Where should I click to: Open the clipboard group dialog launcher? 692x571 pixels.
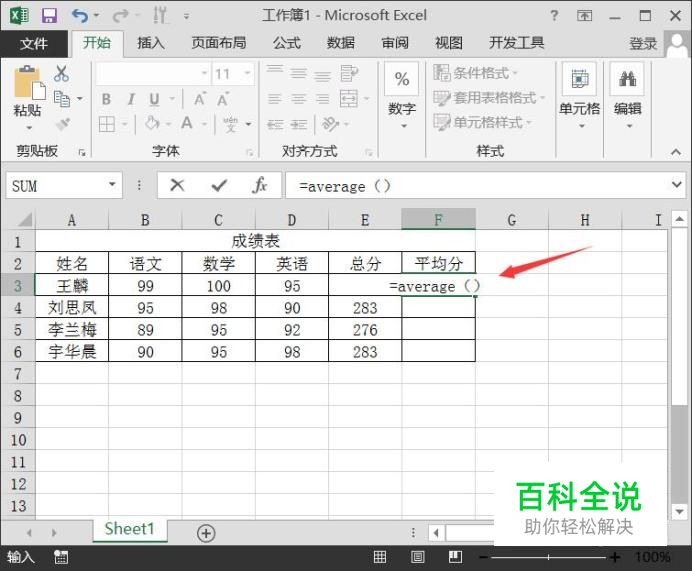(x=82, y=152)
